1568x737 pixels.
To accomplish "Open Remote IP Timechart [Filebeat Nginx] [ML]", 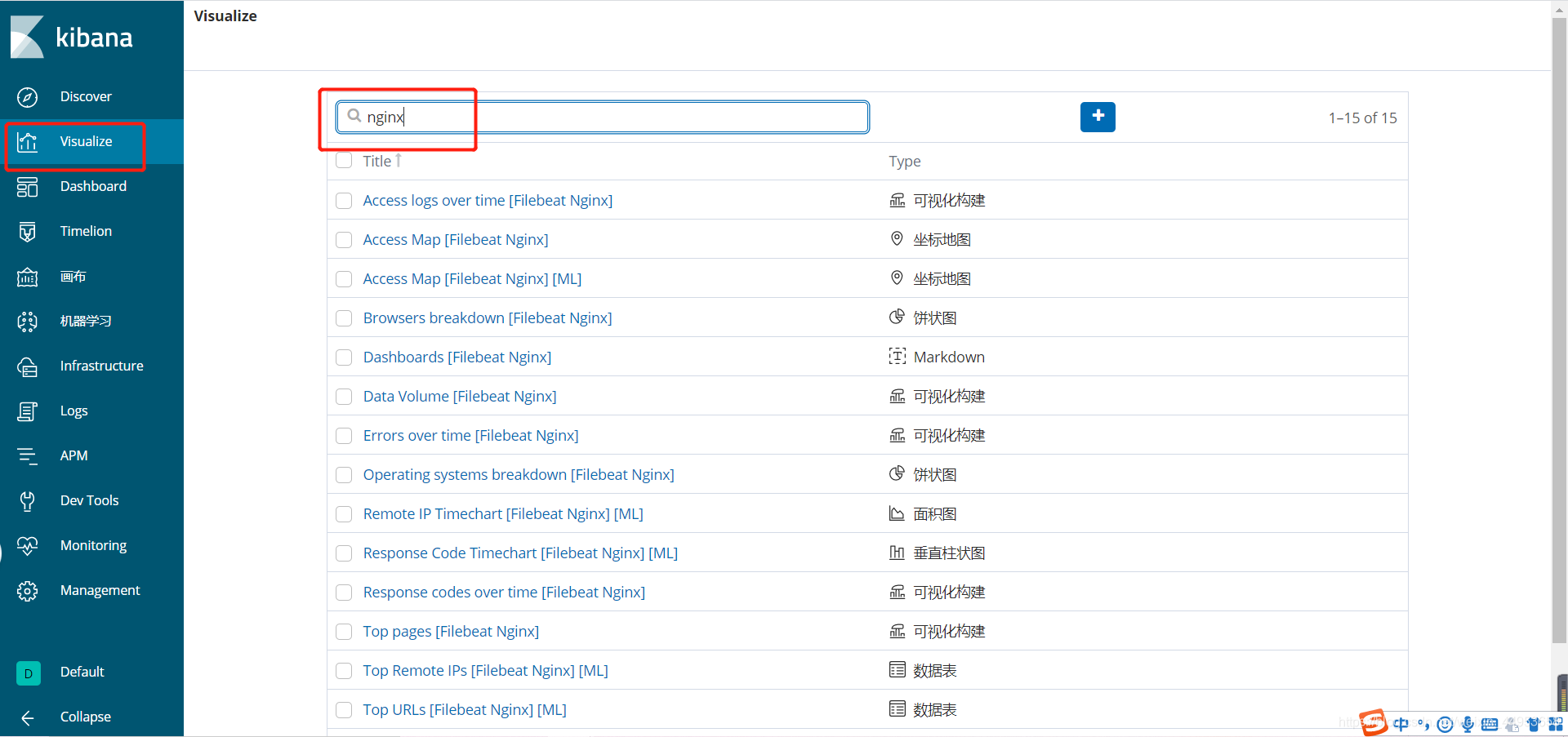I will coord(503,513).
